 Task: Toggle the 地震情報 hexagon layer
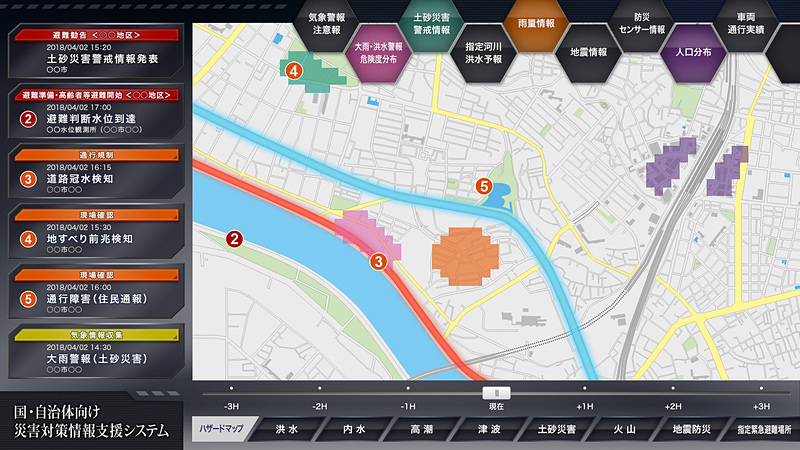coord(589,53)
